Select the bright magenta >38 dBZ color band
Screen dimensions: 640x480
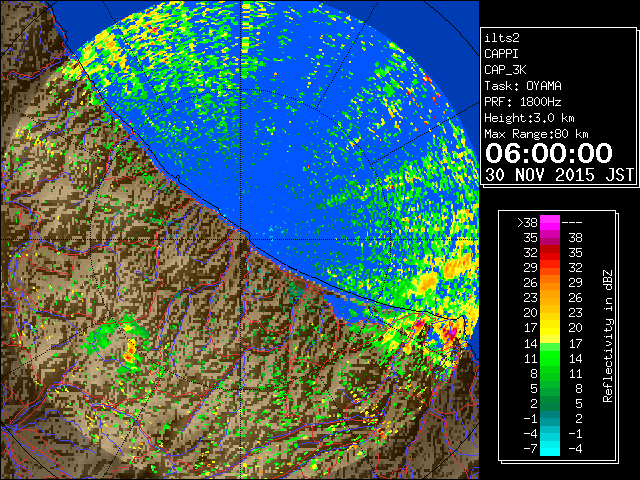tap(550, 222)
